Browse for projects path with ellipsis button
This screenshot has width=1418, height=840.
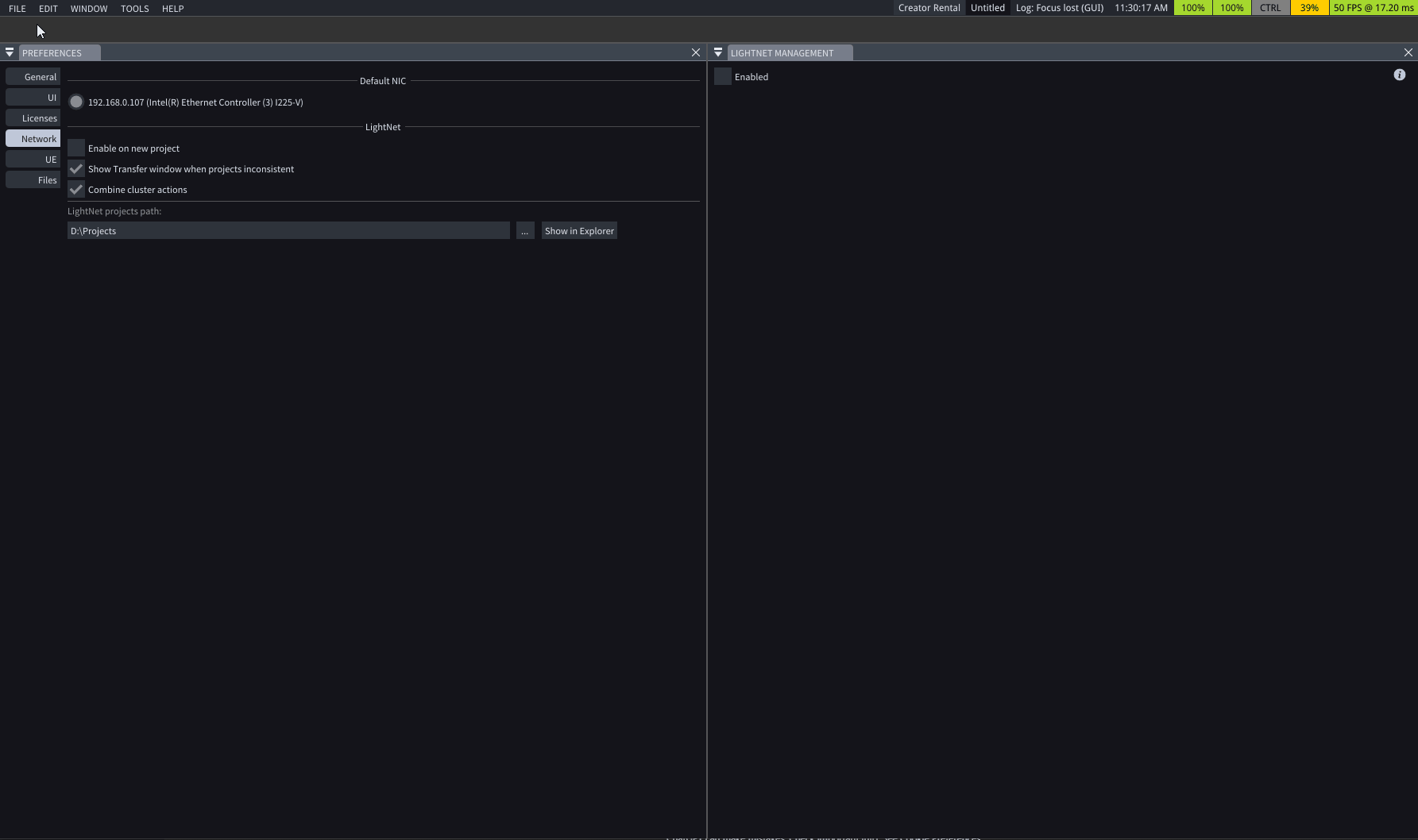[x=524, y=231]
